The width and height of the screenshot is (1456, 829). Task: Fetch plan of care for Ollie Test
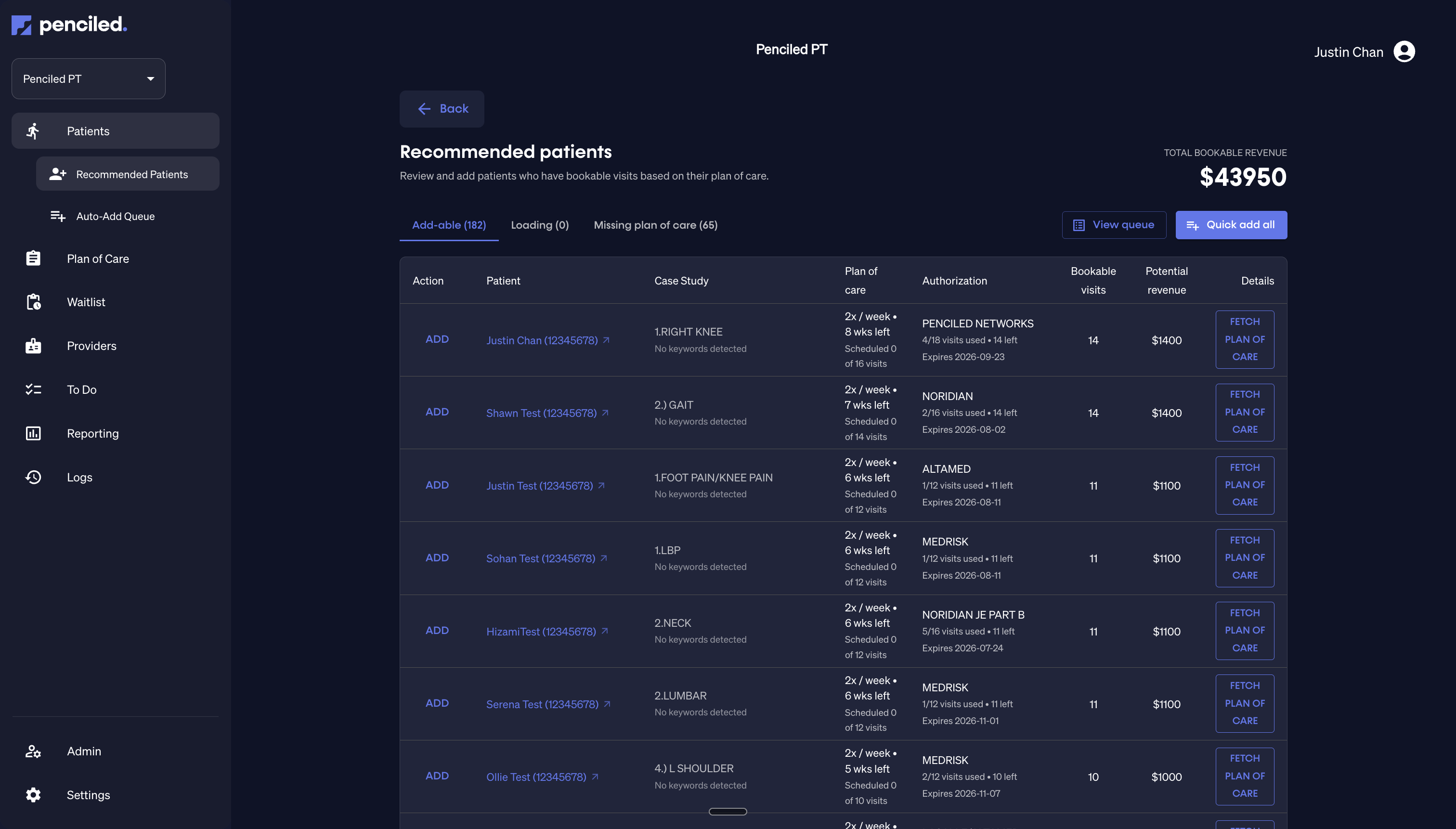pos(1245,777)
